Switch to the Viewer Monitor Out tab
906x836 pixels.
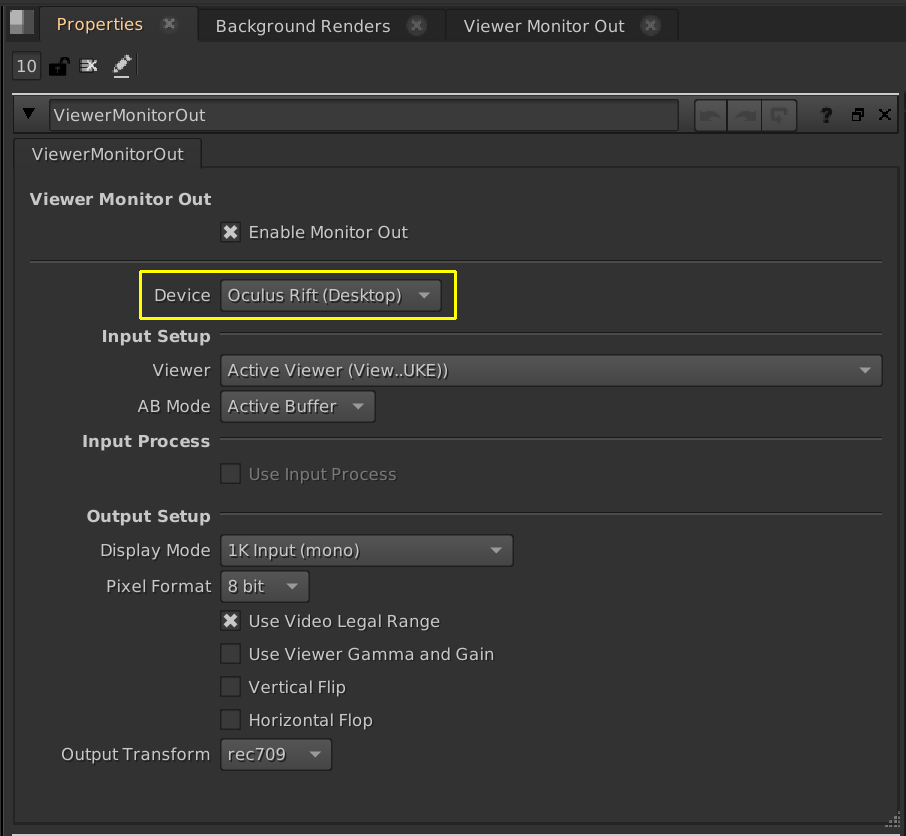(544, 26)
